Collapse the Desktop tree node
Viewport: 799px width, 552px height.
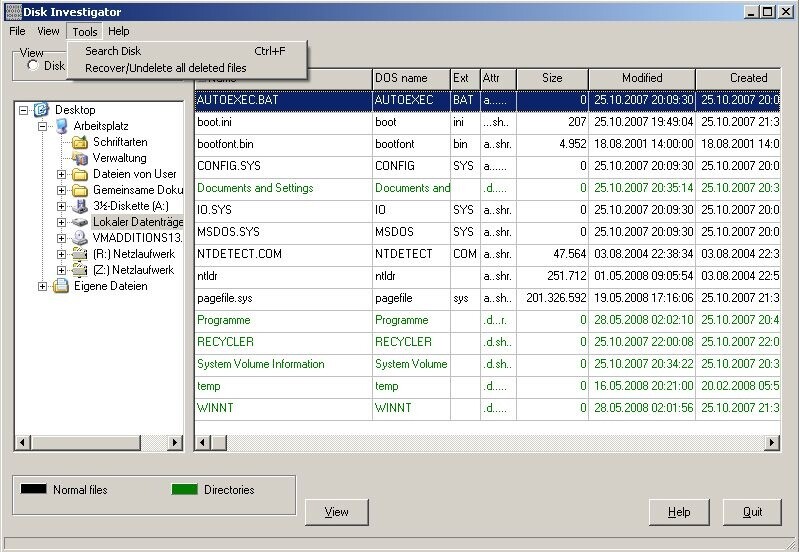tap(23, 110)
